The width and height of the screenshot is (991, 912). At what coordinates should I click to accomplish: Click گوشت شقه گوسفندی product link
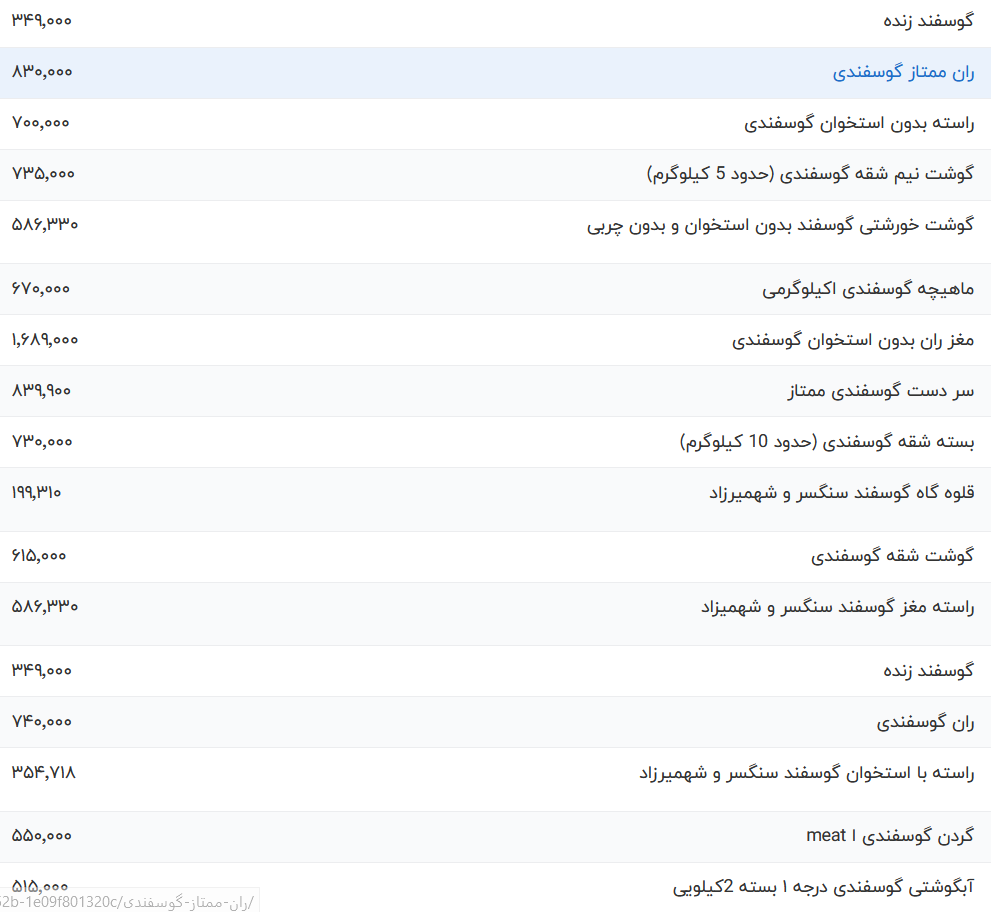pyautogui.click(x=892, y=556)
